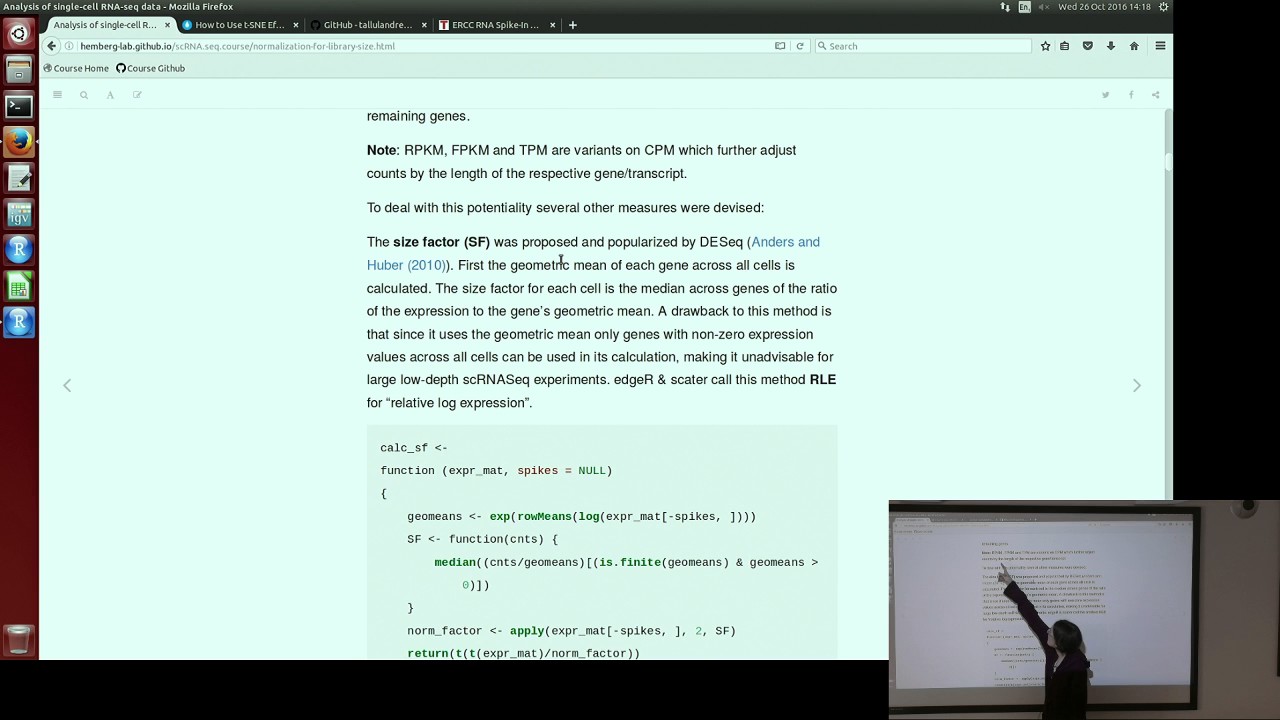Viewport: 1280px width, 720px height.
Task: Go to the next chapter arrow
Action: pos(1136,385)
